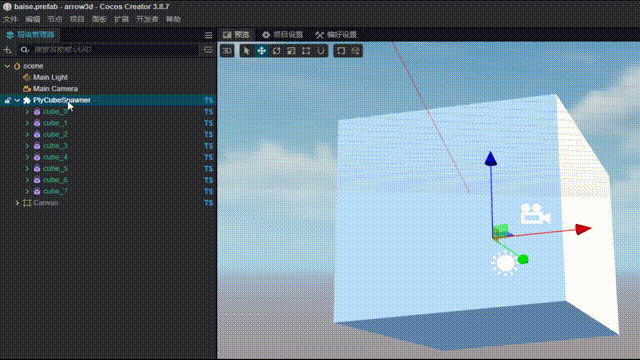Click the blue up-axis gizmo arrow
Image resolution: width=640 pixels, height=360 pixels.
click(x=491, y=158)
